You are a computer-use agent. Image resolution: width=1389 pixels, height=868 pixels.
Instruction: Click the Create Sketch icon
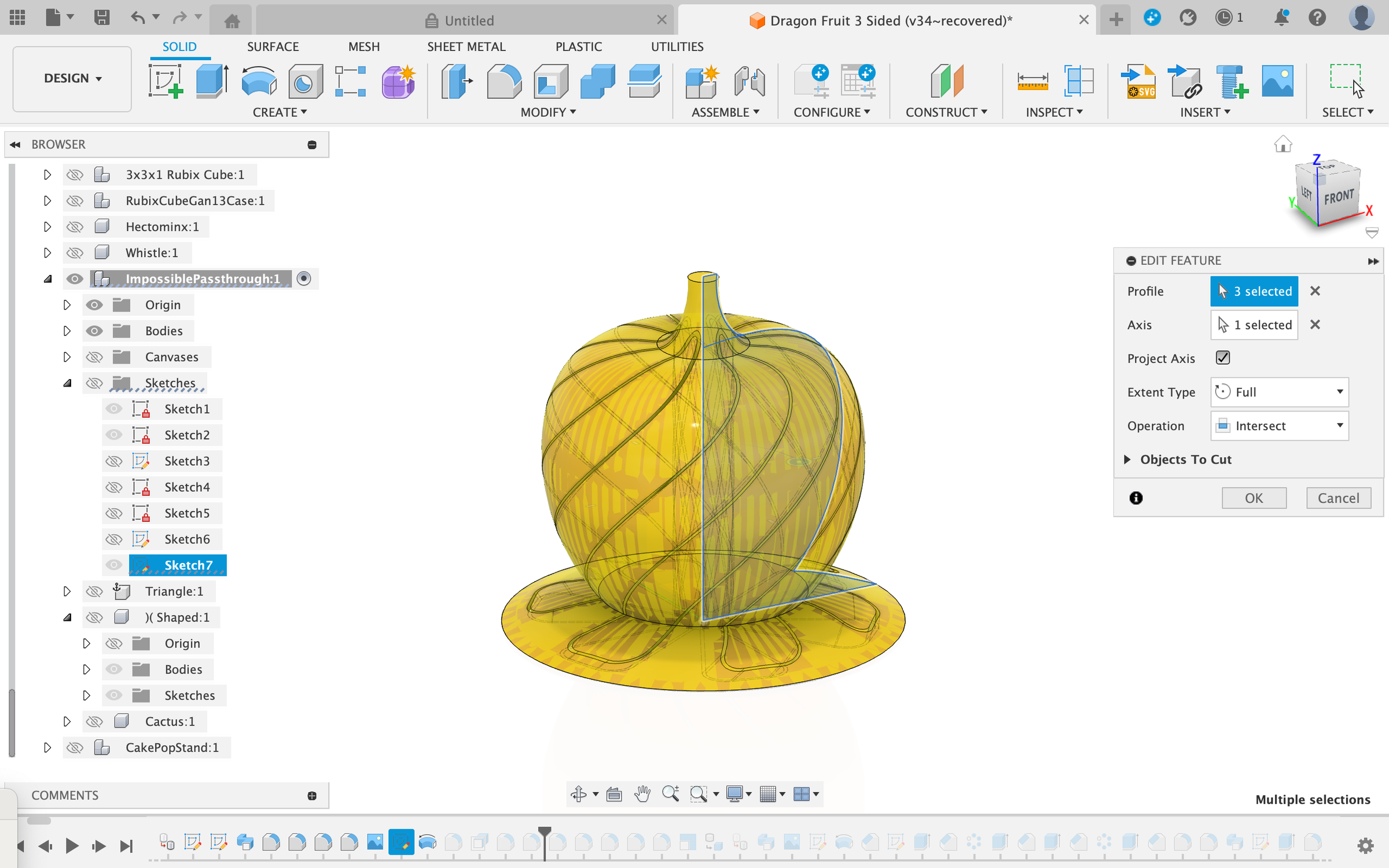click(x=166, y=81)
